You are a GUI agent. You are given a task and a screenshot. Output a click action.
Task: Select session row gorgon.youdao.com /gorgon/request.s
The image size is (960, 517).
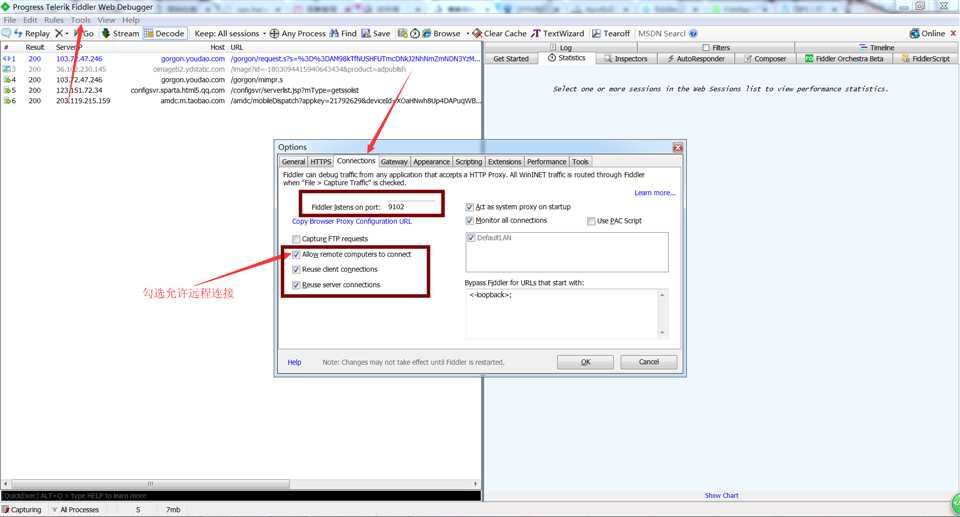click(241, 58)
